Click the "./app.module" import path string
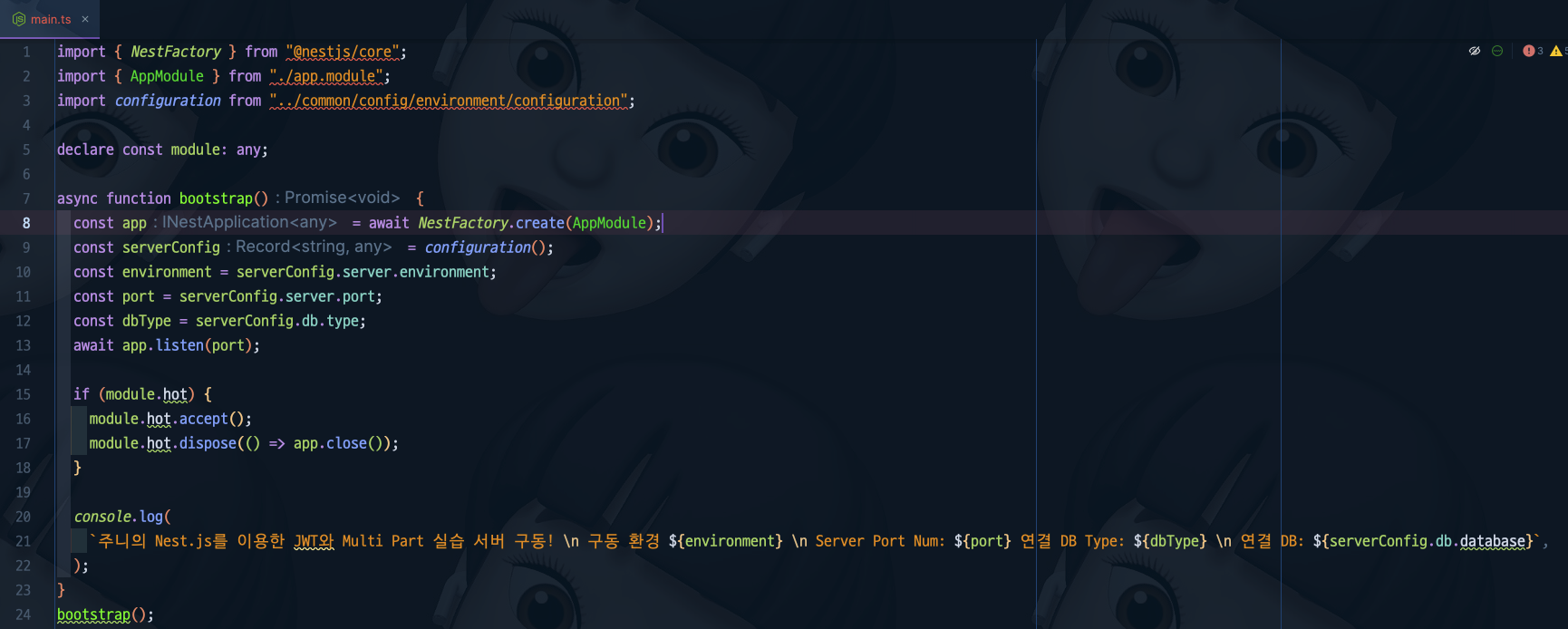 326,76
